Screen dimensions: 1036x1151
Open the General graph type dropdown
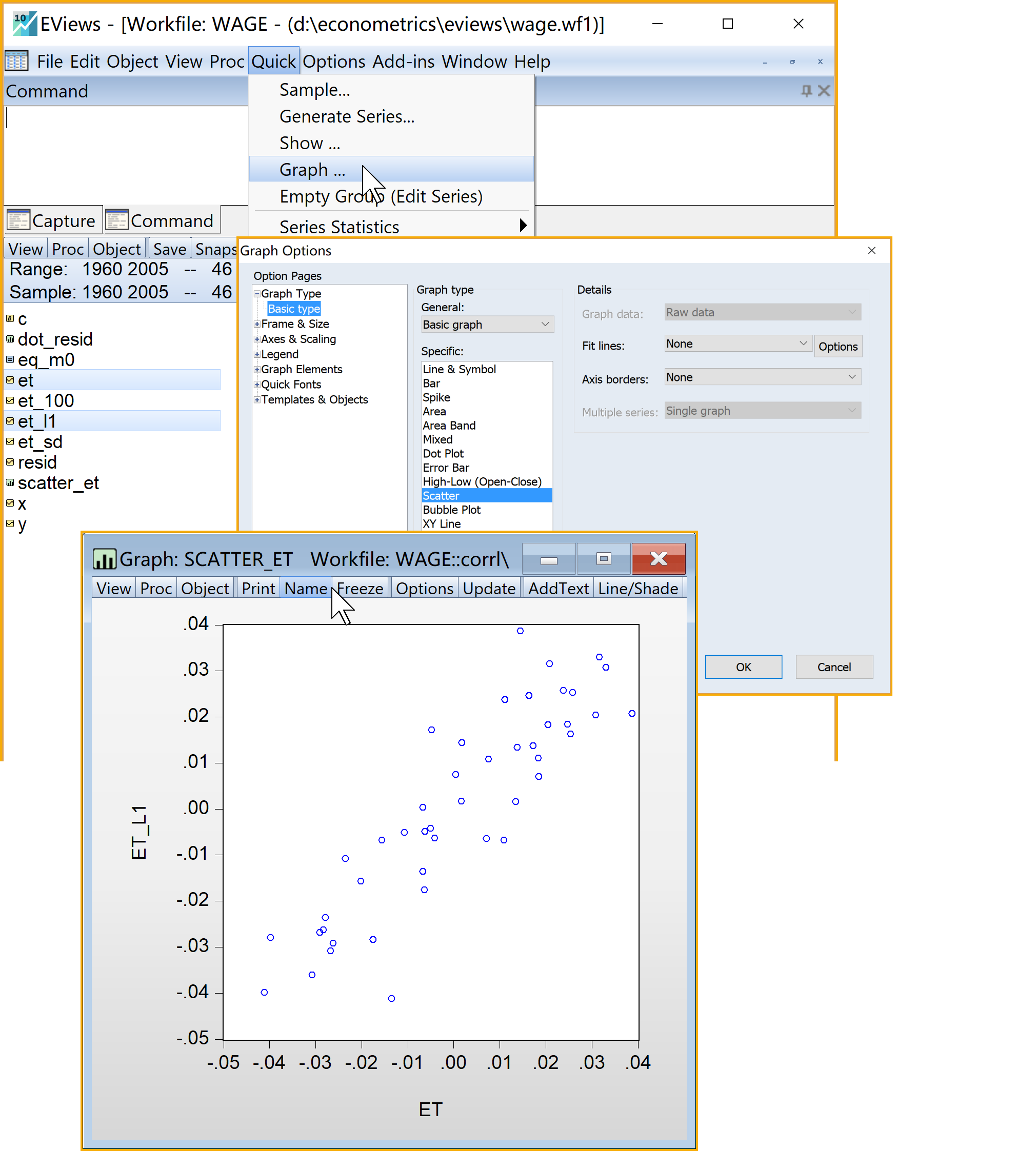point(487,325)
